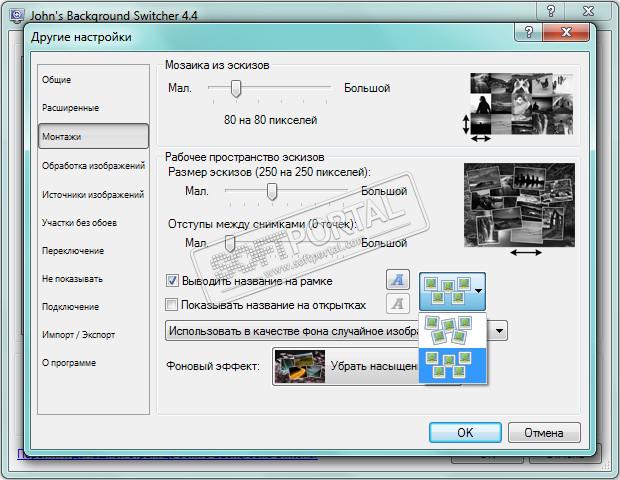Show the О программе section
Viewport: 620px width, 480px height.
pyautogui.click(x=69, y=363)
